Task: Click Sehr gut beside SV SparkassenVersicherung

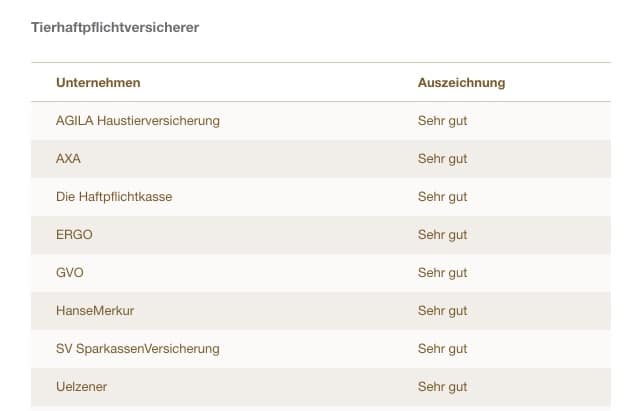Action: point(442,349)
